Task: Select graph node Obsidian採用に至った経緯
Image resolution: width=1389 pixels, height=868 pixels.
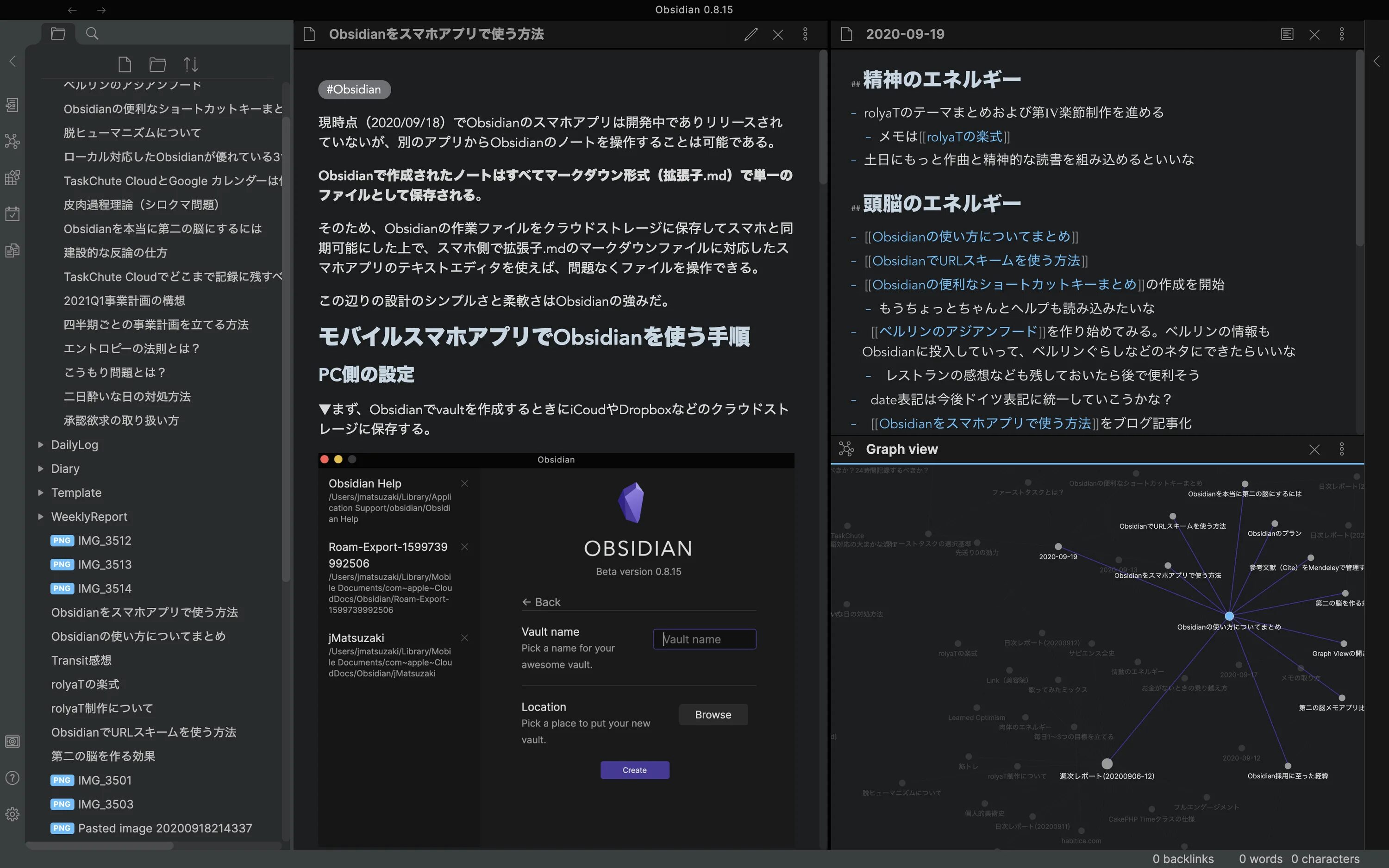Action: 1288,766
